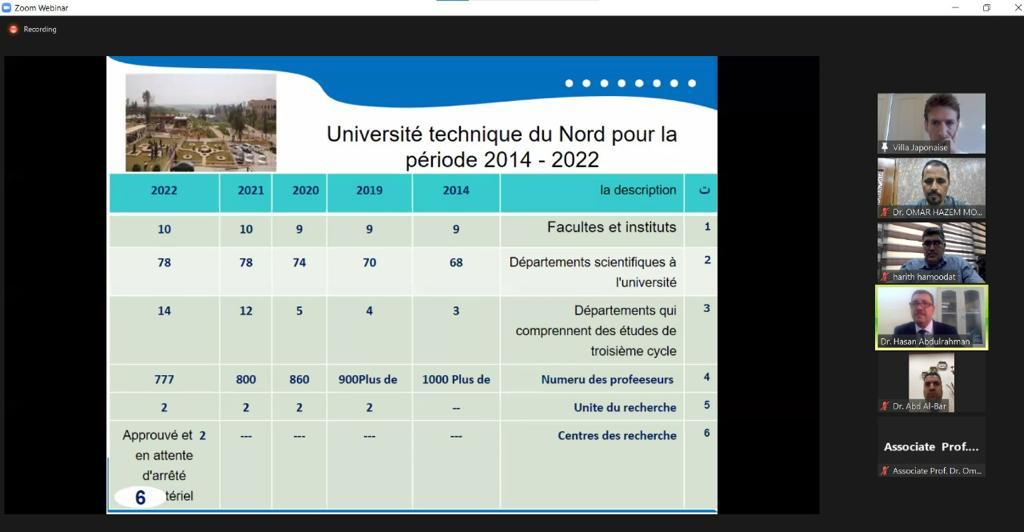1024x532 pixels.
Task: Click the 'la description' column header
Action: coord(638,190)
